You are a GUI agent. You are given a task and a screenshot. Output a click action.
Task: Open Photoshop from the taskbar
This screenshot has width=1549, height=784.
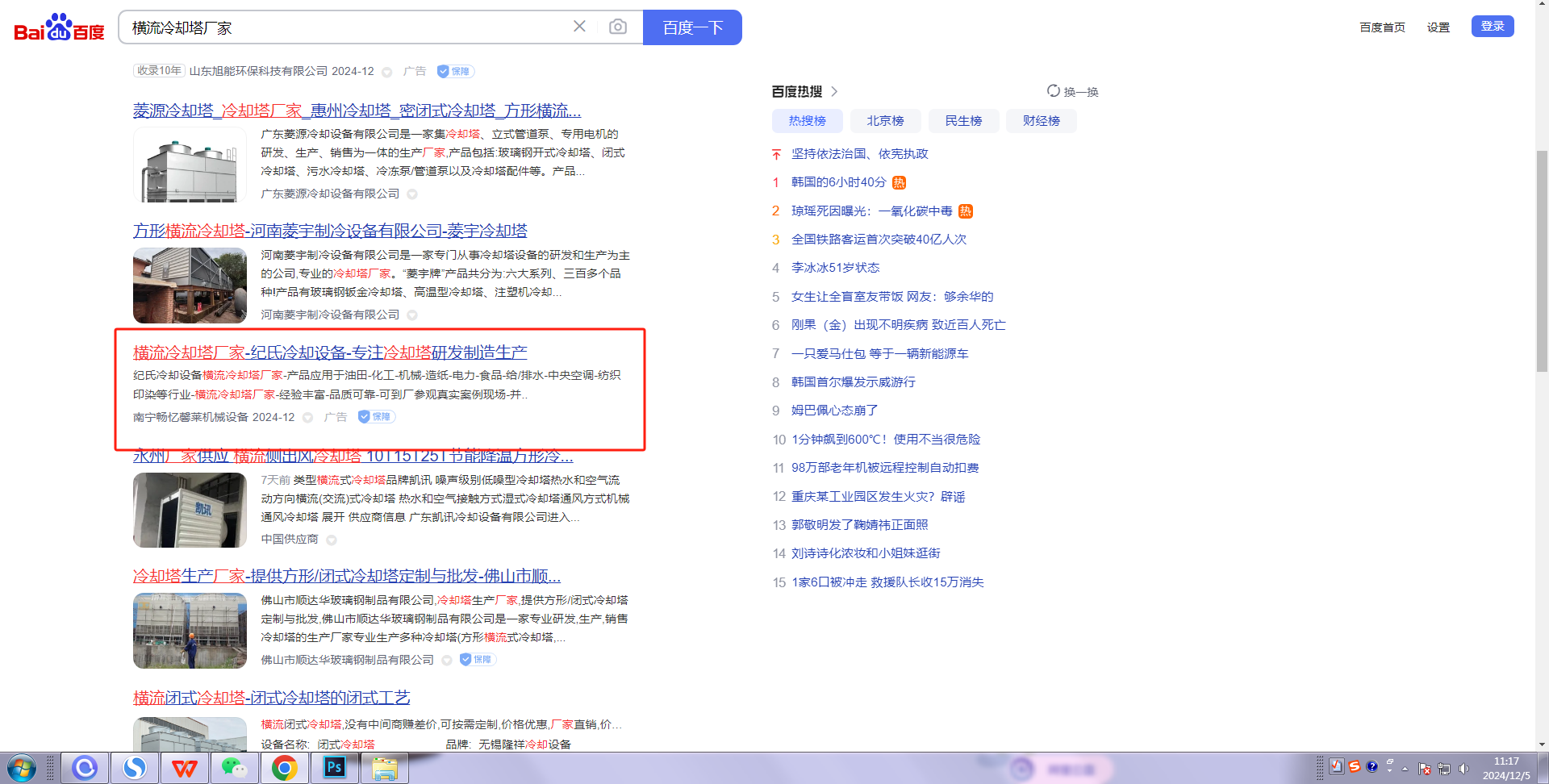coord(334,768)
